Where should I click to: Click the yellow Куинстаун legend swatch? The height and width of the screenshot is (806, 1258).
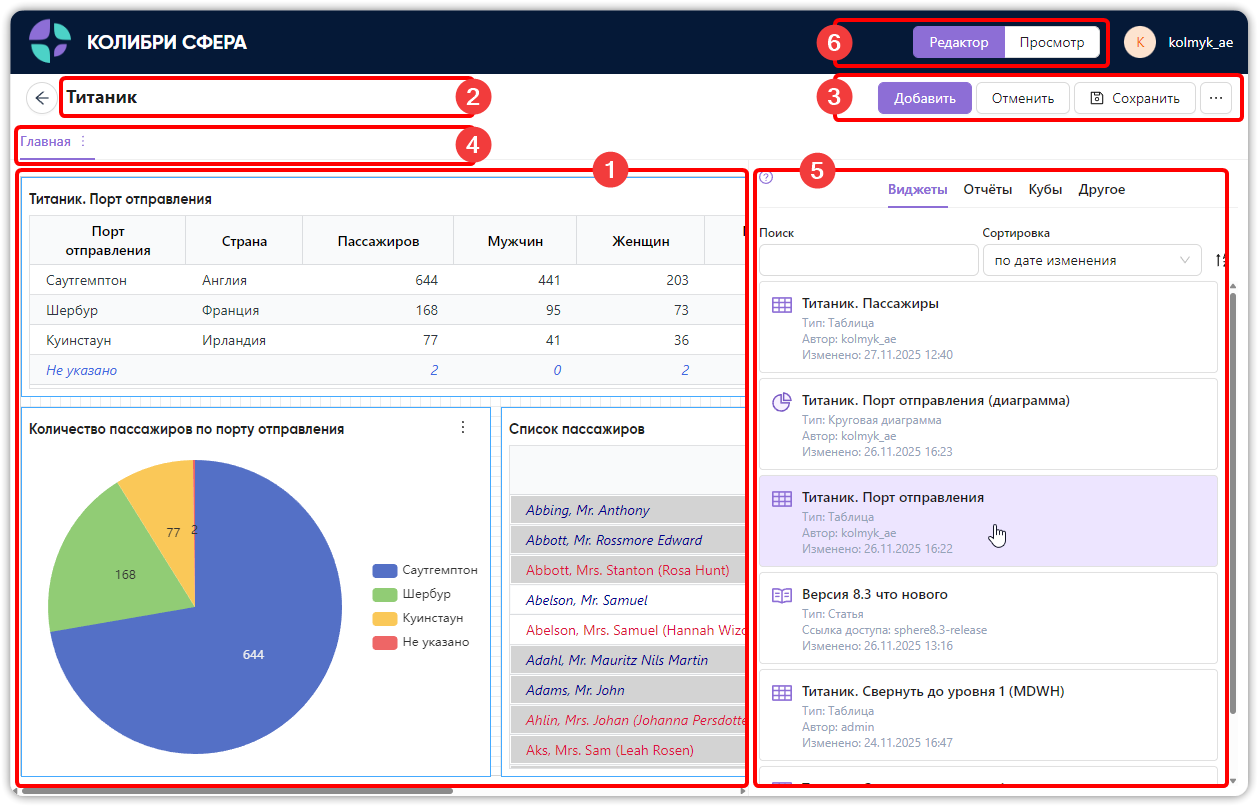pos(385,619)
